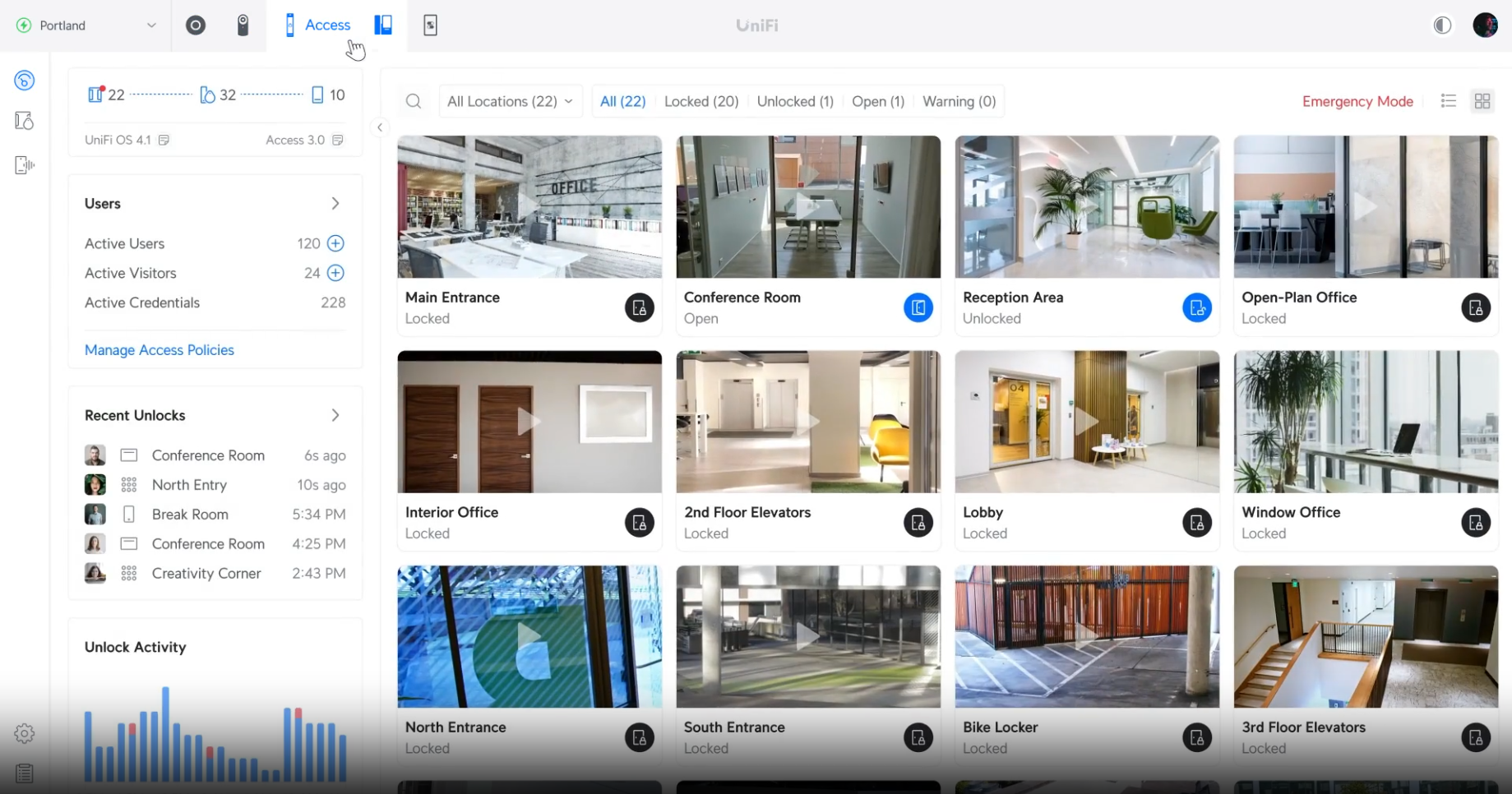Collapse the left panel with the chevron
The height and width of the screenshot is (794, 1512).
tap(380, 127)
